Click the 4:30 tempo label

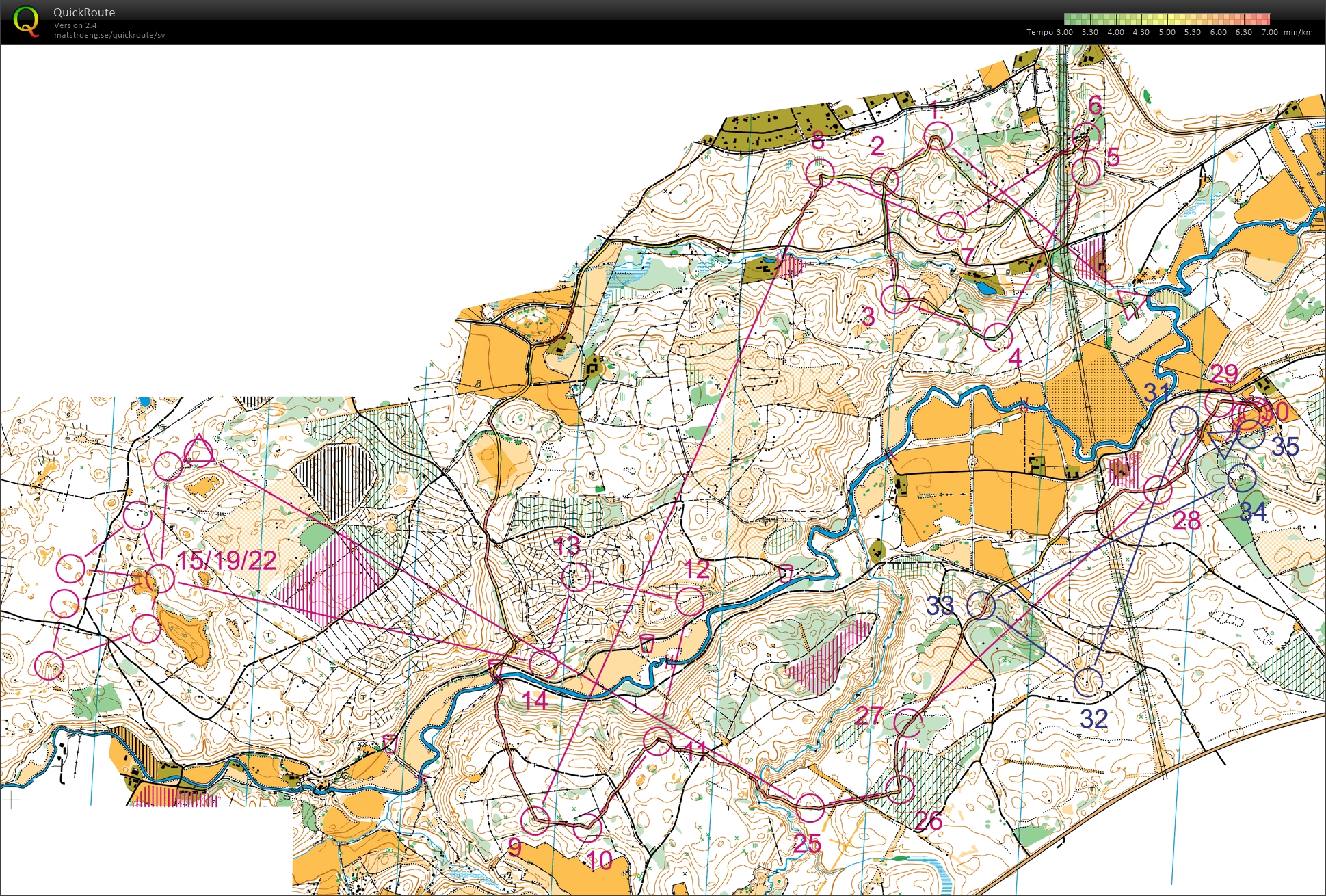[1141, 32]
